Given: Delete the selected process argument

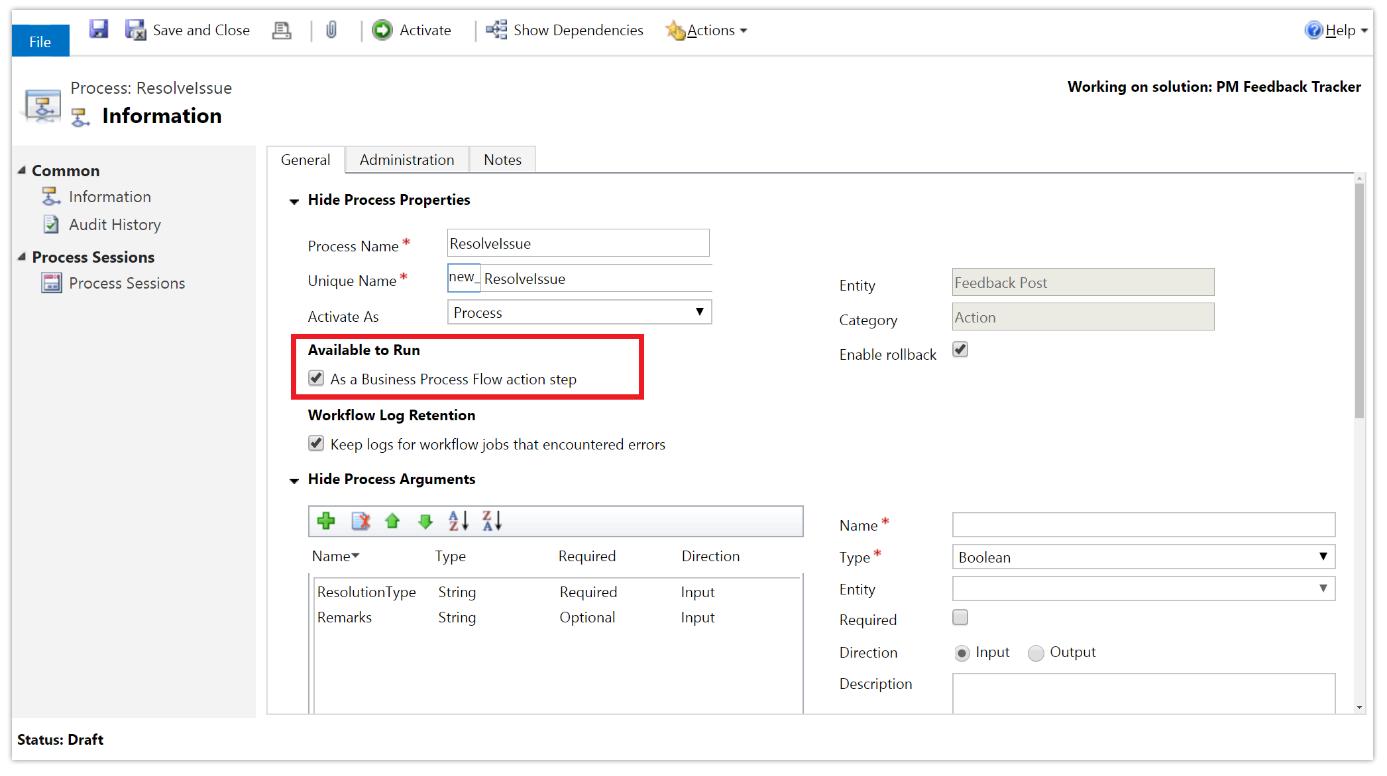Looking at the screenshot, I should (360, 521).
